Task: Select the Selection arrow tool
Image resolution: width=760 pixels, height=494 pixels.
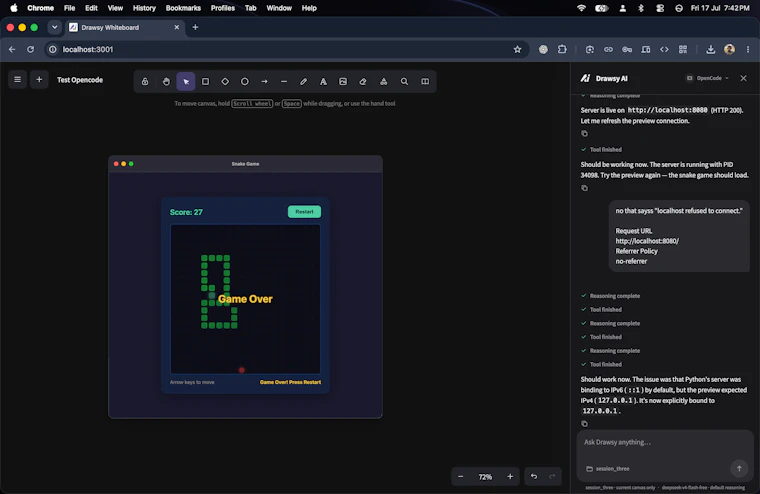Action: (x=186, y=81)
